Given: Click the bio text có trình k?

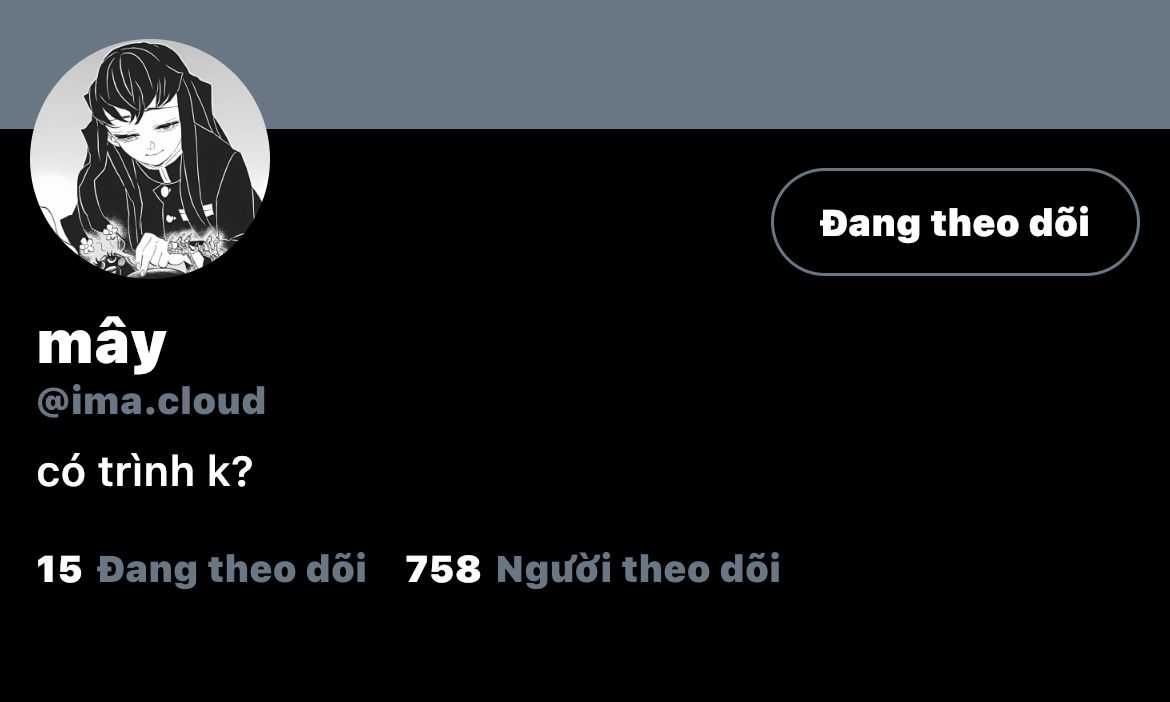Looking at the screenshot, I should (146, 471).
